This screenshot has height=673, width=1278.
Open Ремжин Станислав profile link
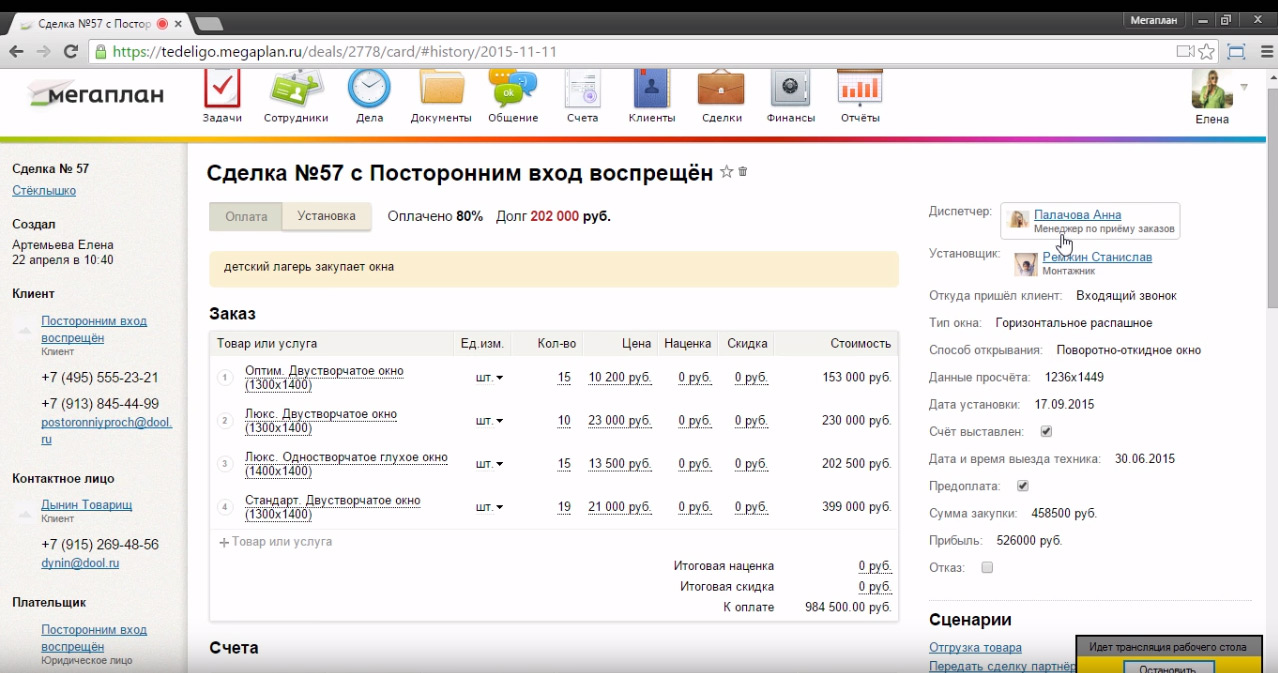click(x=1096, y=257)
